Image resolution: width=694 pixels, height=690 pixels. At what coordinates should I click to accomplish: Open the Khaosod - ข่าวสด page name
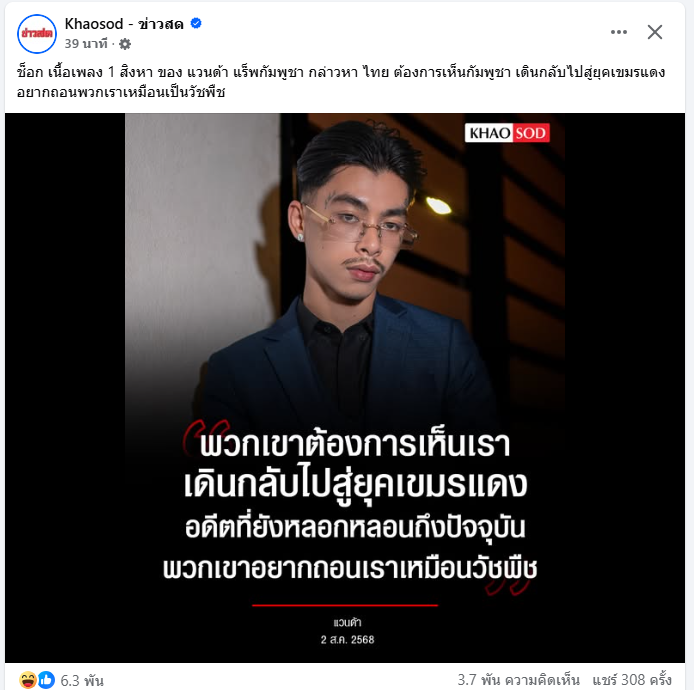click(124, 24)
